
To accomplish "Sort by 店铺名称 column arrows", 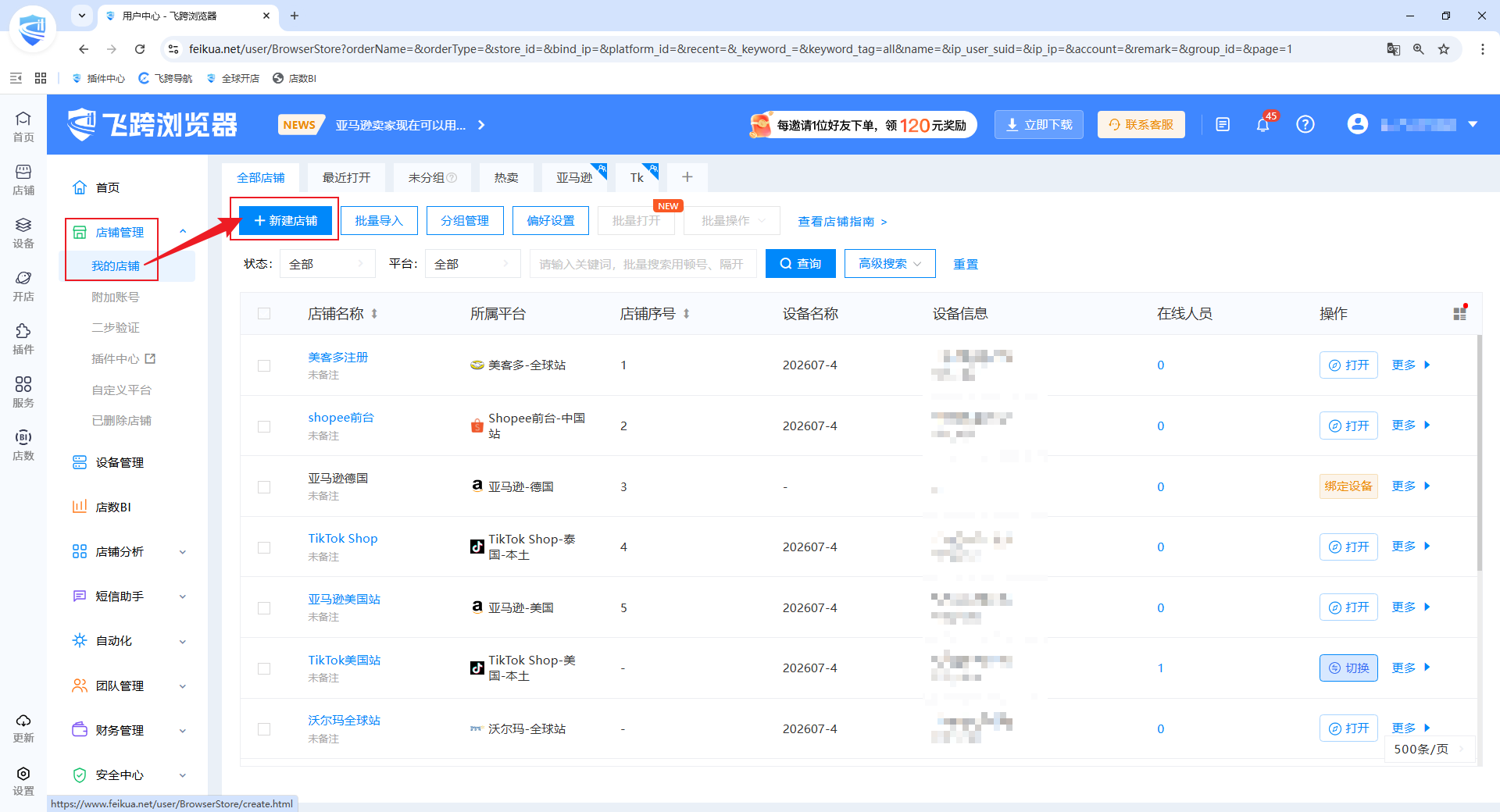I will click(374, 314).
